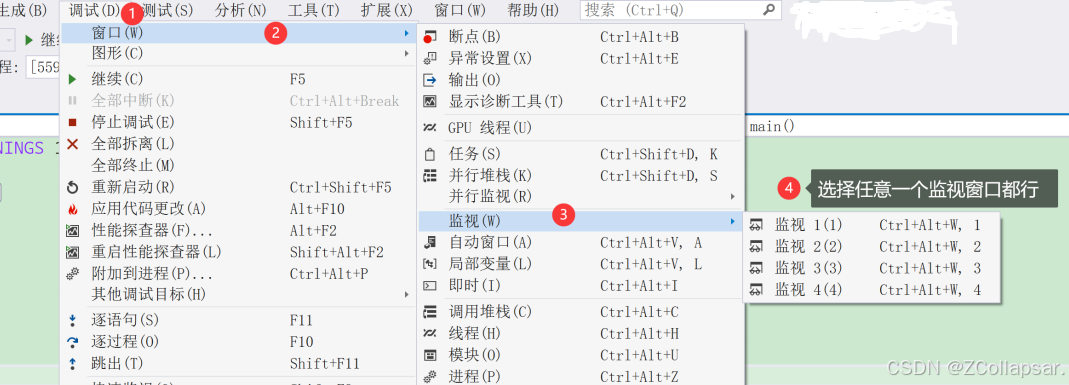Open the 测试(S) menu
The height and width of the screenshot is (385, 1069).
[x=168, y=10]
